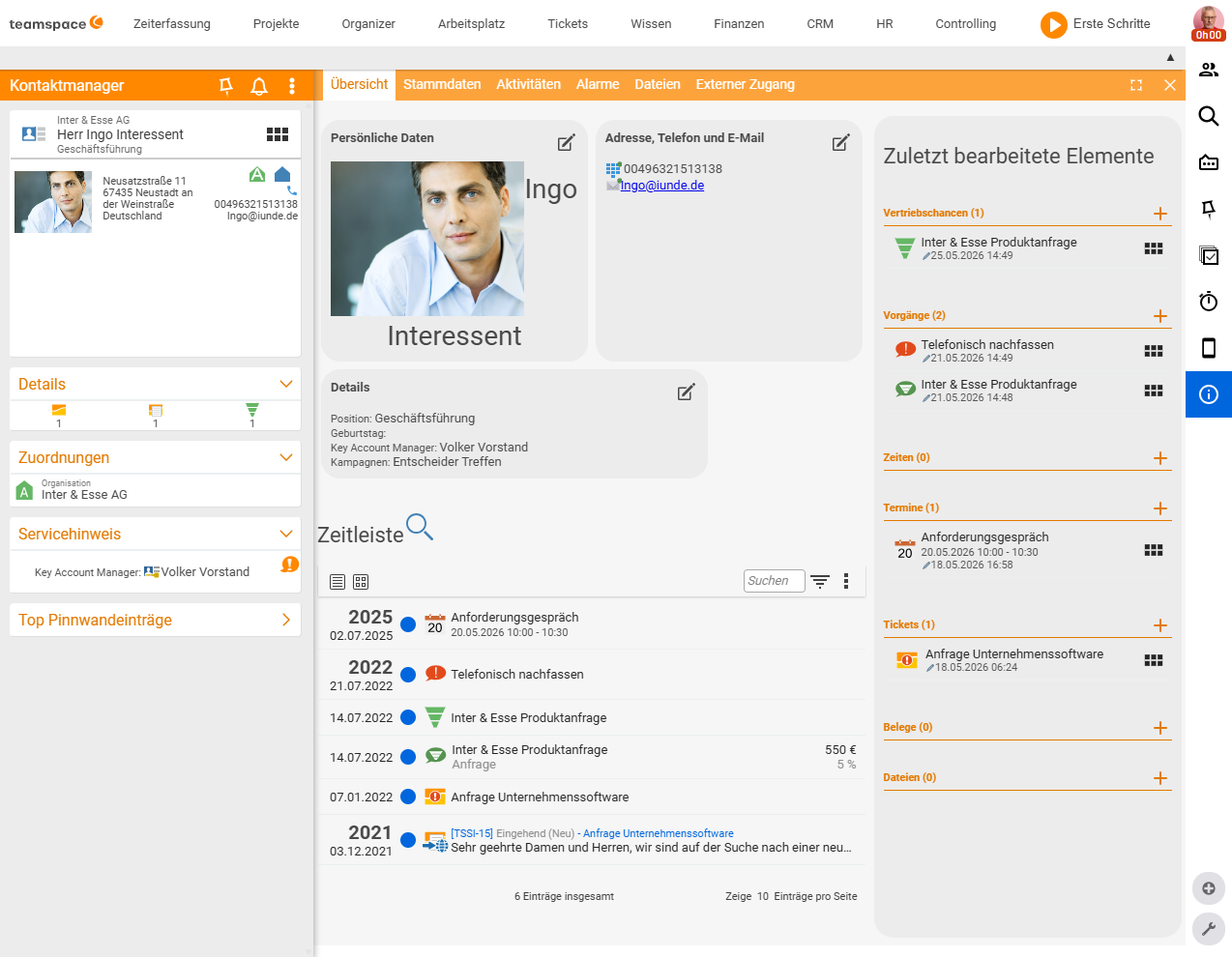
Task: Switch to Alarme tab
Action: click(x=598, y=85)
